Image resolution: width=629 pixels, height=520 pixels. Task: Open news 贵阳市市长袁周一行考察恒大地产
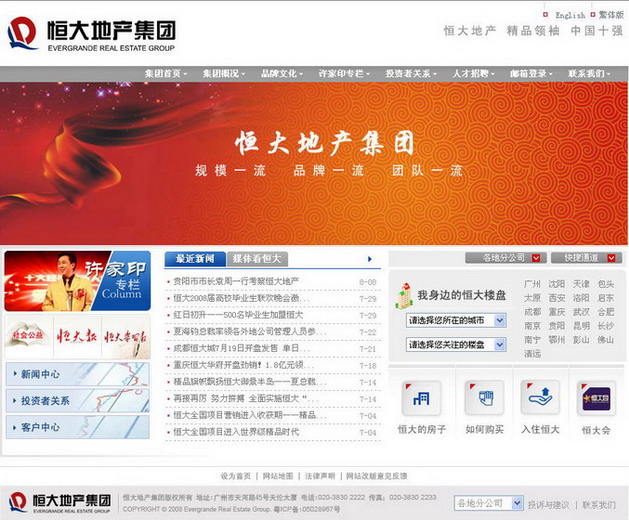pyautogui.click(x=236, y=282)
